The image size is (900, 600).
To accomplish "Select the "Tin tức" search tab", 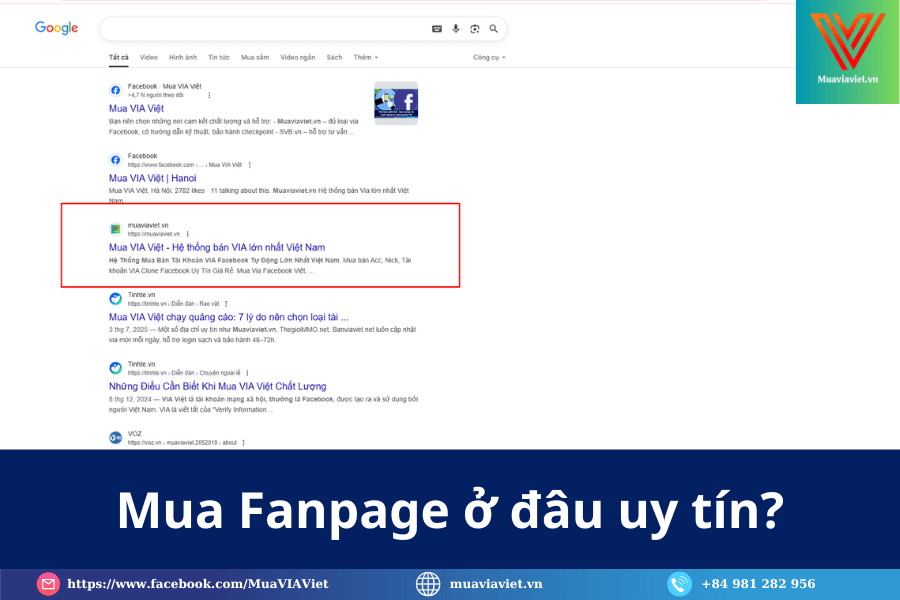I will 219,57.
